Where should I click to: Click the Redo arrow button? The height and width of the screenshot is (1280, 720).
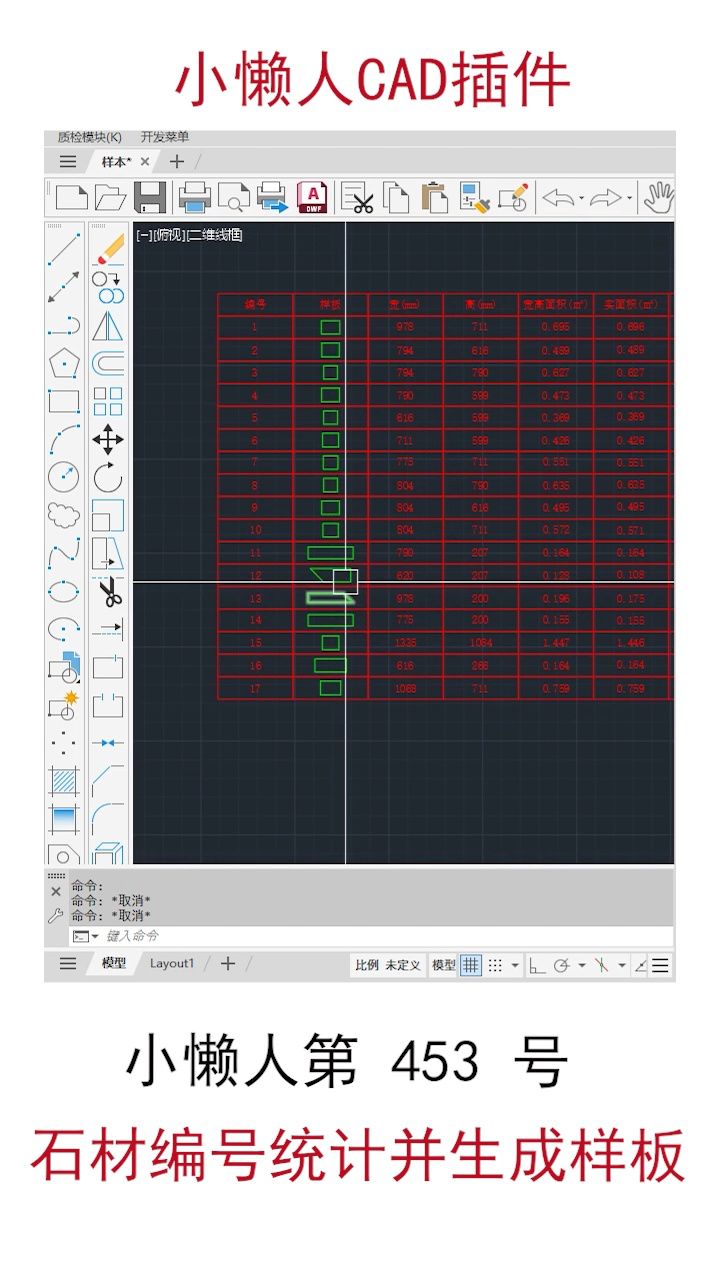(x=606, y=198)
